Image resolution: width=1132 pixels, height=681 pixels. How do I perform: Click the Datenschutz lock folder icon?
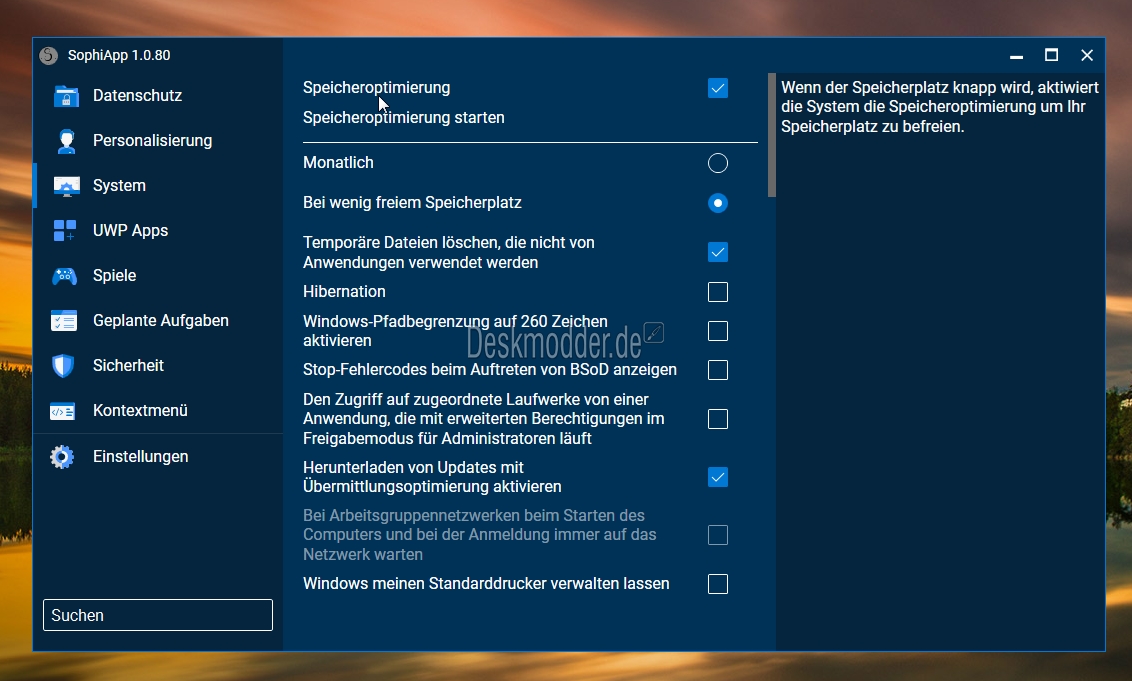[66, 96]
